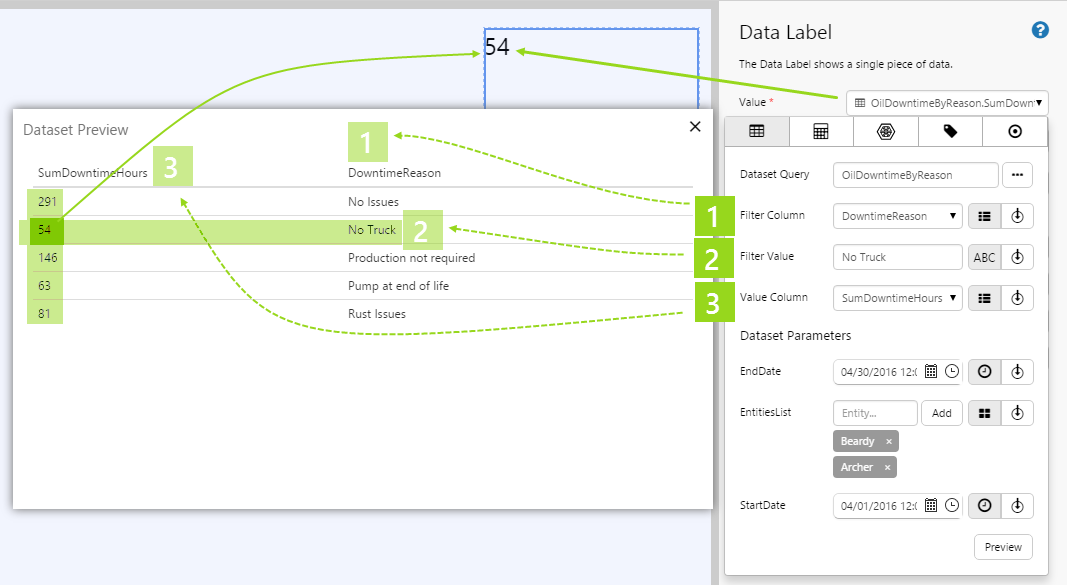
Task: Click the ellipsis button beside Dataset Query
Action: click(x=1018, y=175)
